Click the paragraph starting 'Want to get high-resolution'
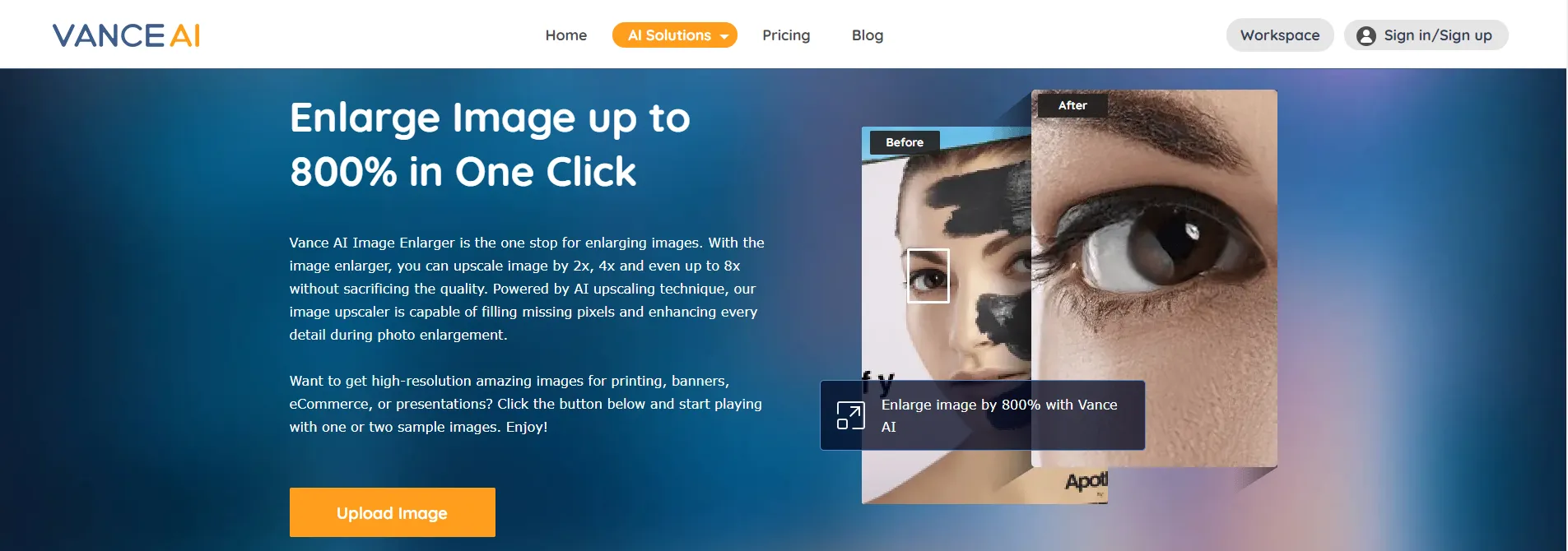The height and width of the screenshot is (551, 1568). 525,404
